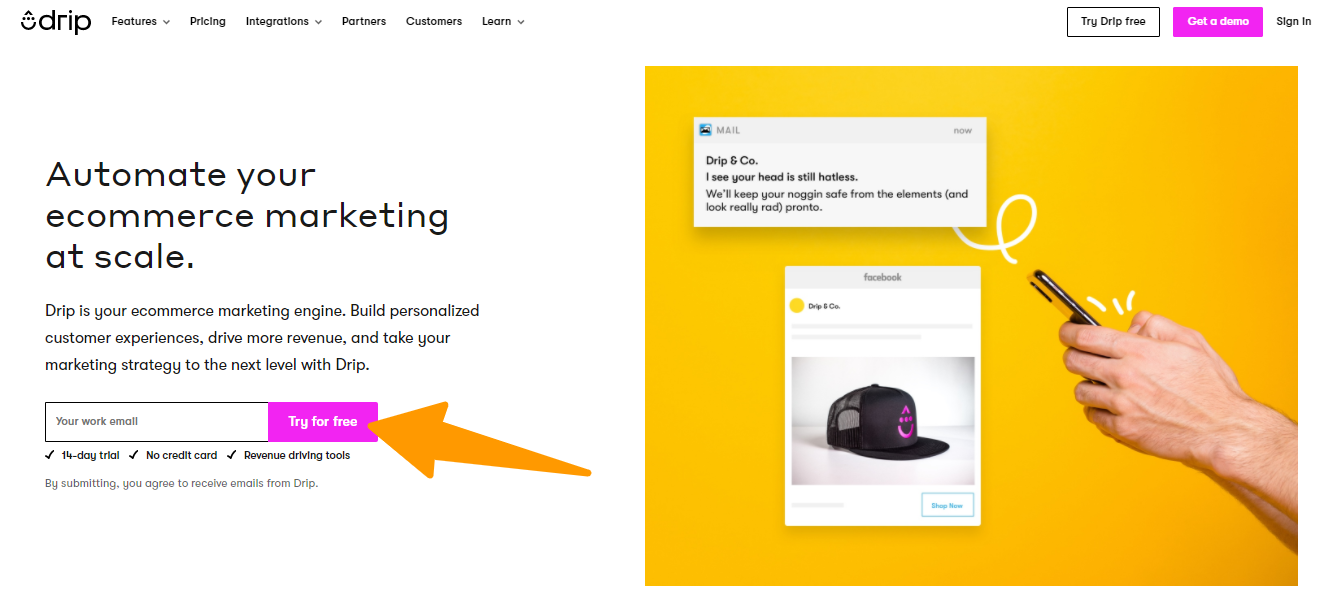This screenshot has height=600, width=1330.
Task: Open the Integrations dropdown menu
Action: pos(283,21)
